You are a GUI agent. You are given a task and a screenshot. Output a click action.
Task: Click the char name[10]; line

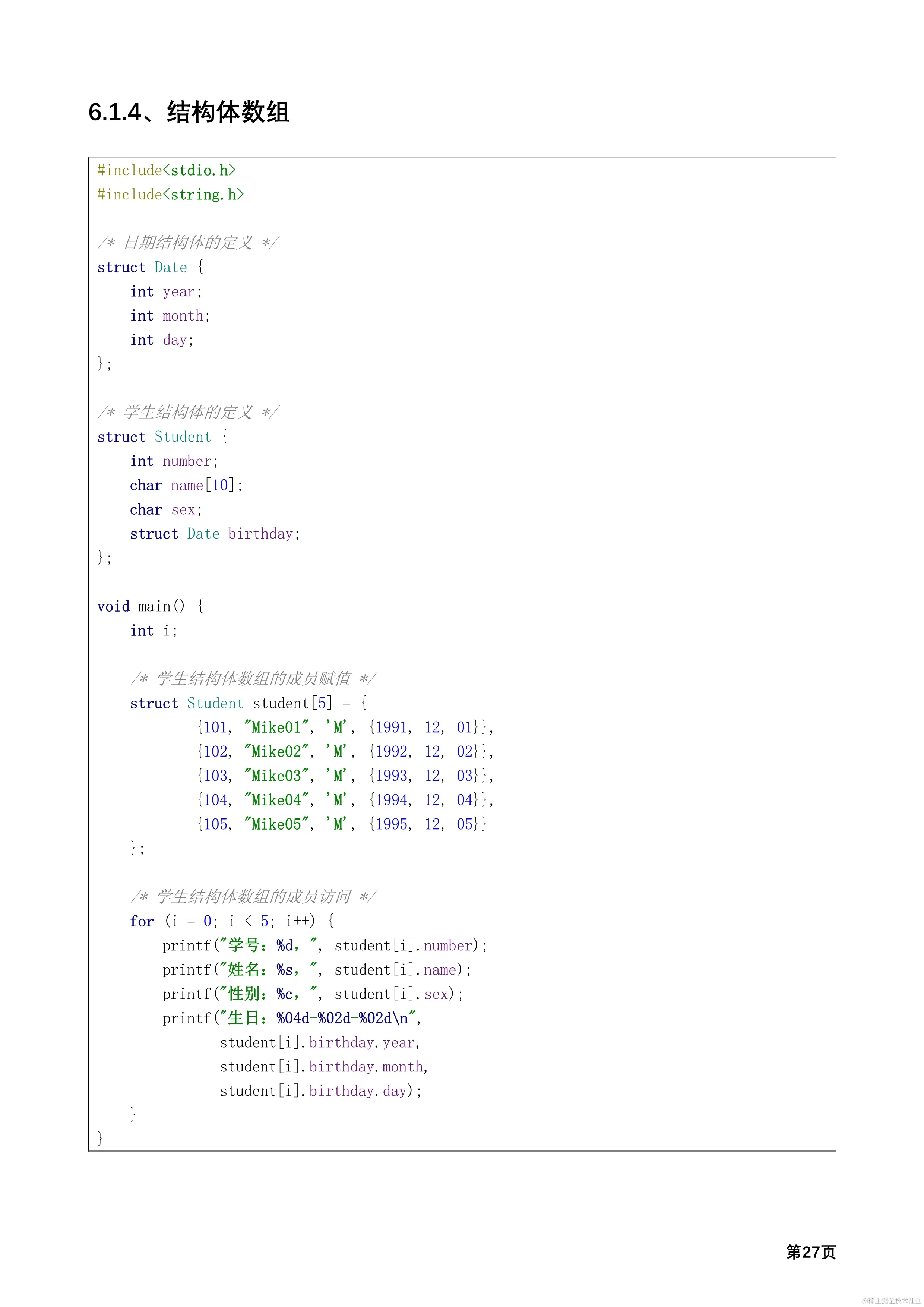coord(186,485)
